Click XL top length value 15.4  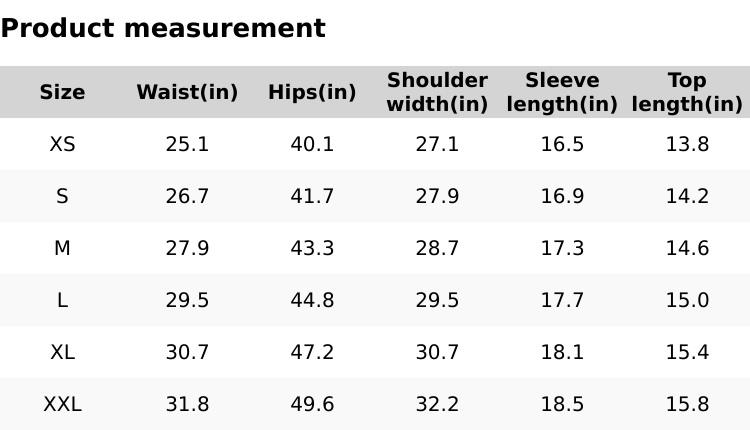pyautogui.click(x=687, y=352)
